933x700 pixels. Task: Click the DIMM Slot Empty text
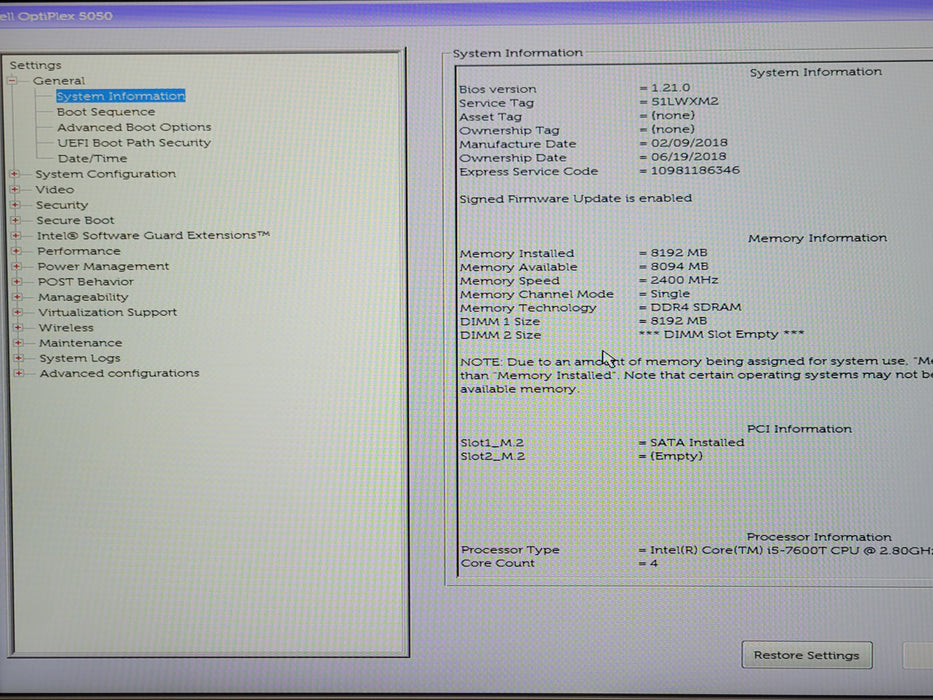(x=721, y=334)
